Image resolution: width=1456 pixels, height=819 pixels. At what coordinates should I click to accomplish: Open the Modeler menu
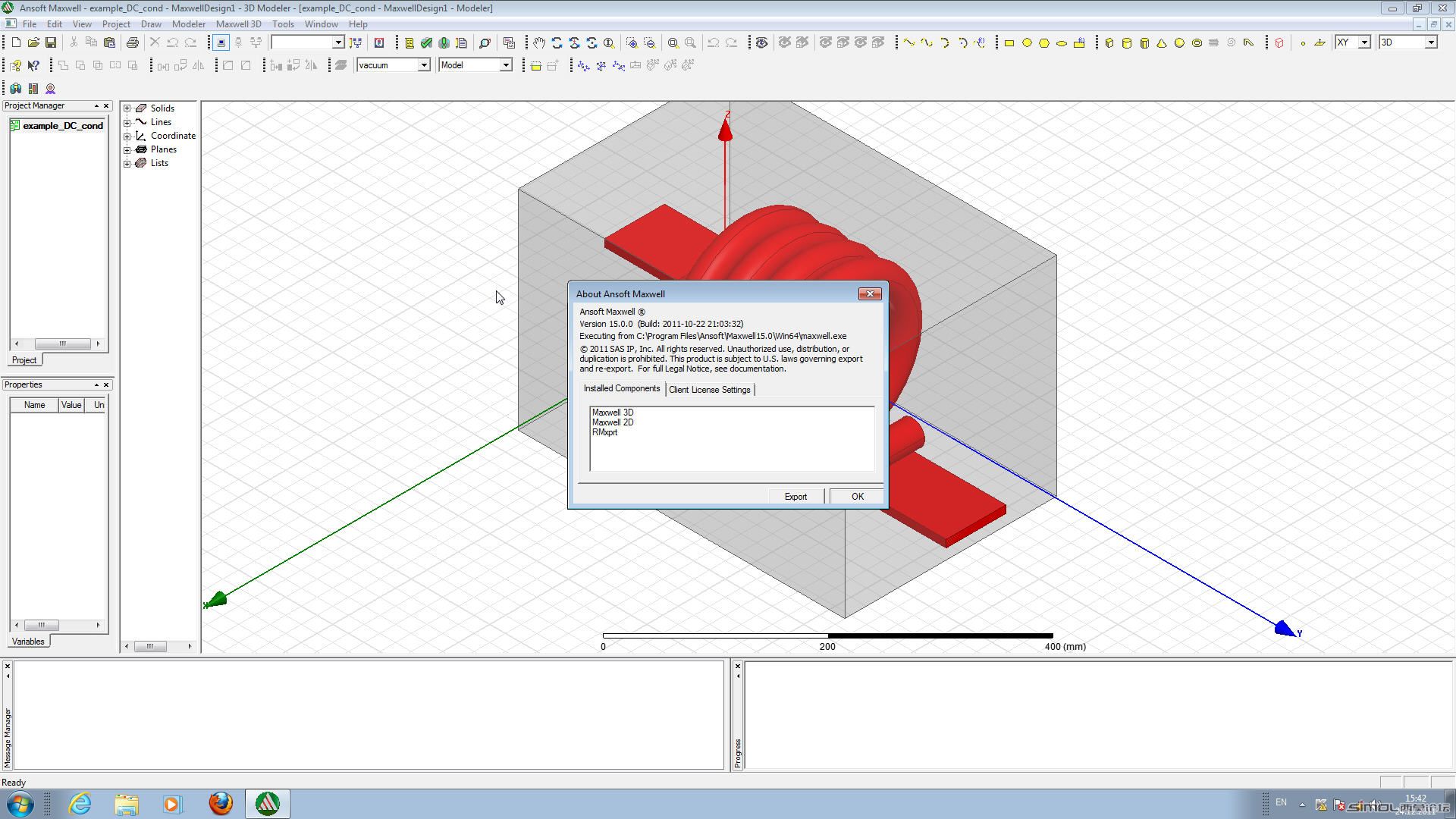(x=189, y=24)
